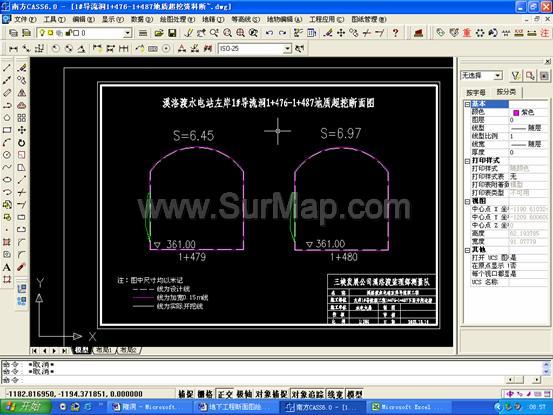Select the Spline curve tool
Image resolution: width=553 pixels, height=415 pixels.
[x=7, y=167]
